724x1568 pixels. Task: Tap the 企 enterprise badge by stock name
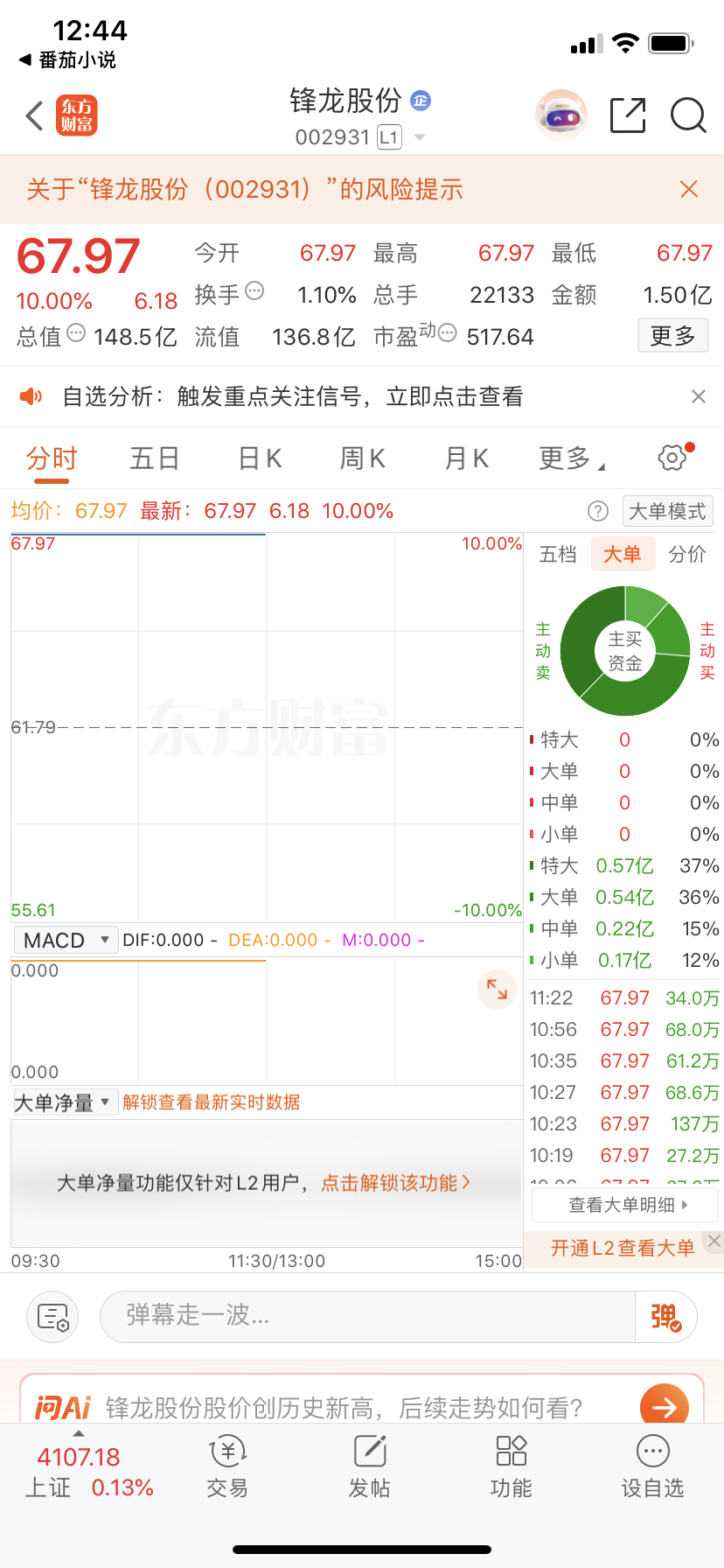421,101
